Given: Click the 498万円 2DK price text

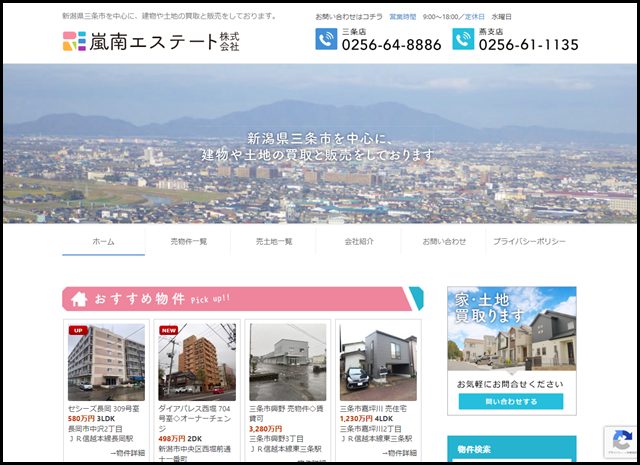Looking at the screenshot, I should 180,439.
